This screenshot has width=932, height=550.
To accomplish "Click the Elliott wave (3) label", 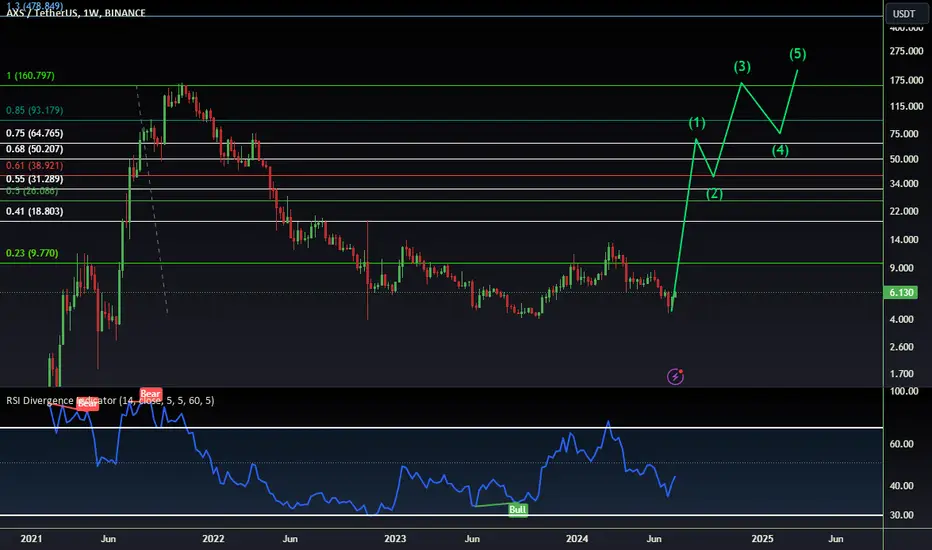I will (742, 67).
